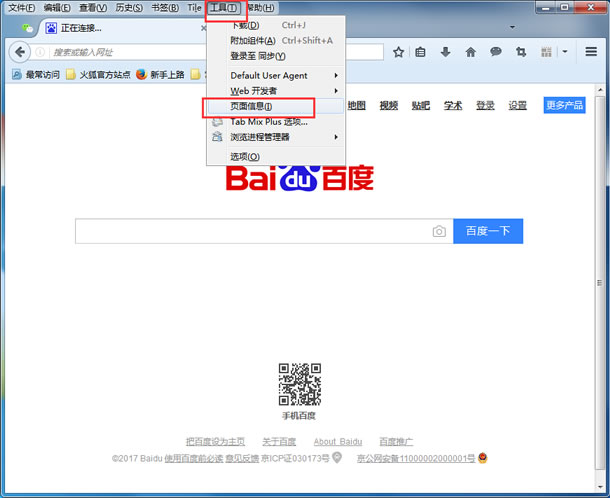Open the 选项 menu entry
This screenshot has width=610, height=498.
[x=245, y=156]
